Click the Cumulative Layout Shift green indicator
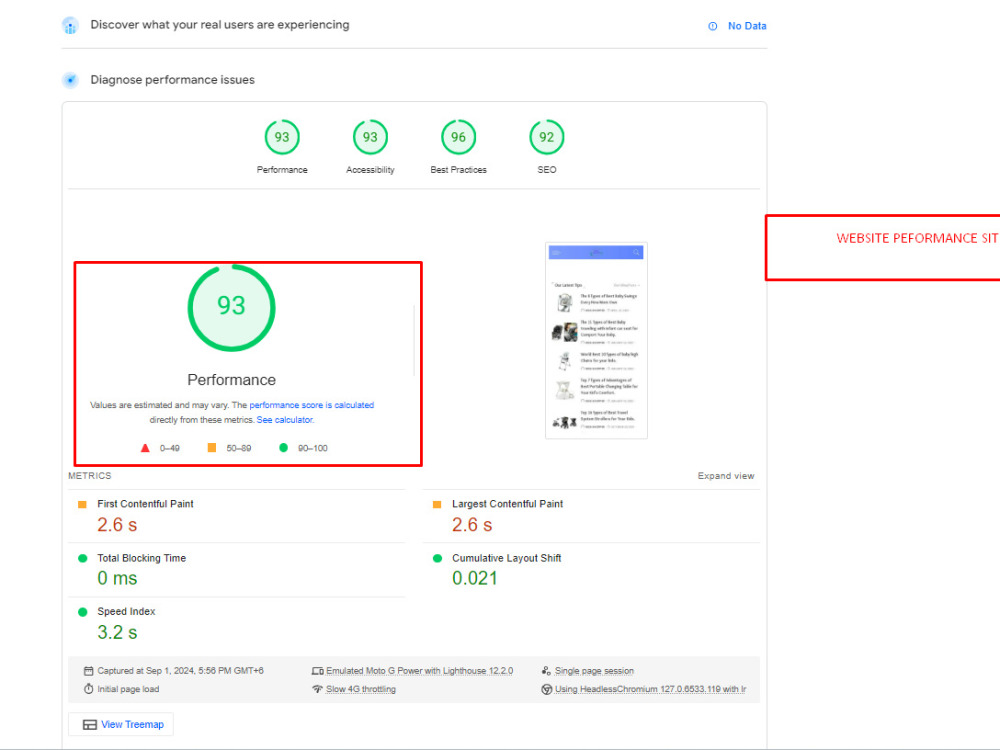 (x=437, y=558)
